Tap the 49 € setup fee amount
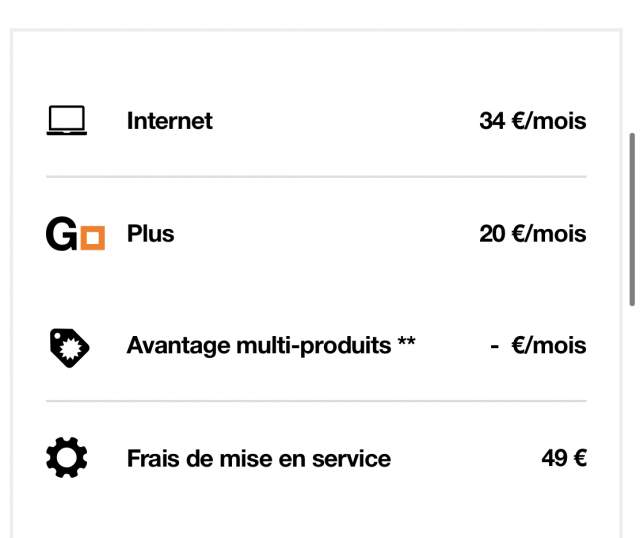The image size is (640, 538). (564, 459)
